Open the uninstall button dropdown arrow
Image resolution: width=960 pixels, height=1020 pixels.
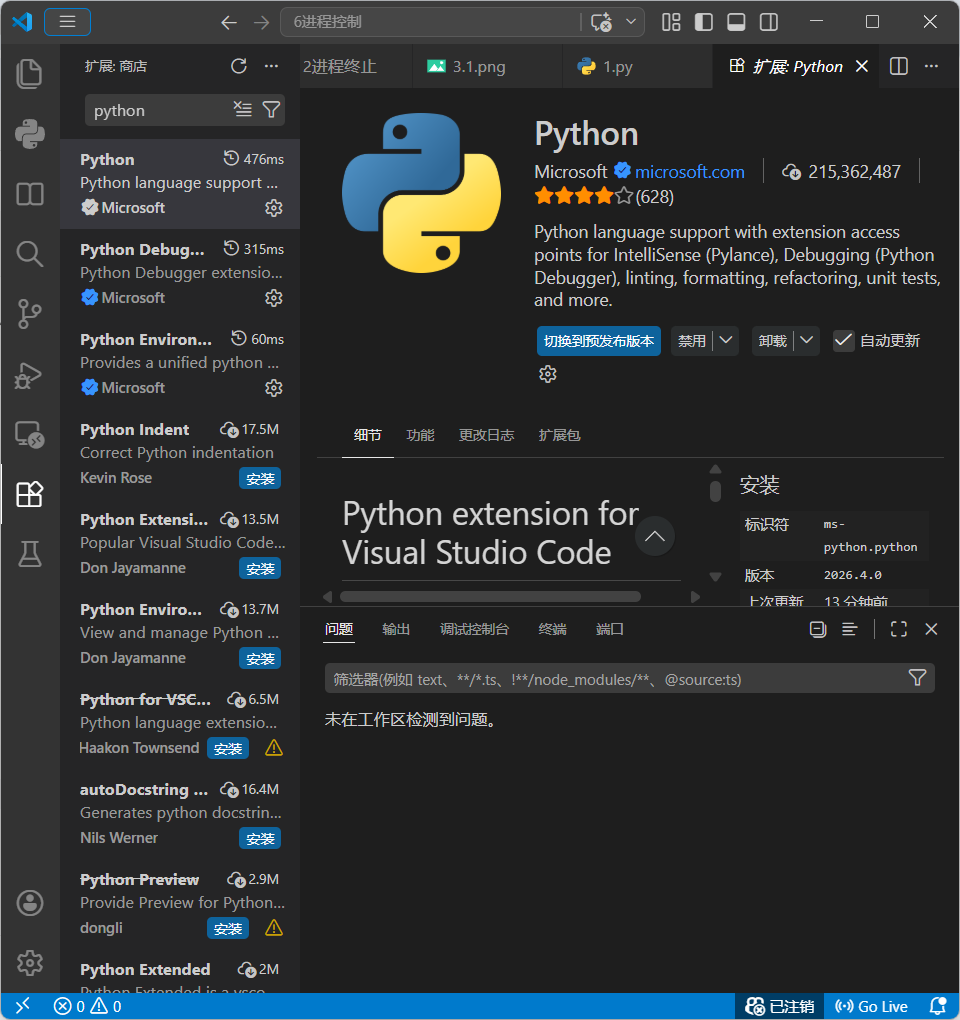pyautogui.click(x=807, y=340)
